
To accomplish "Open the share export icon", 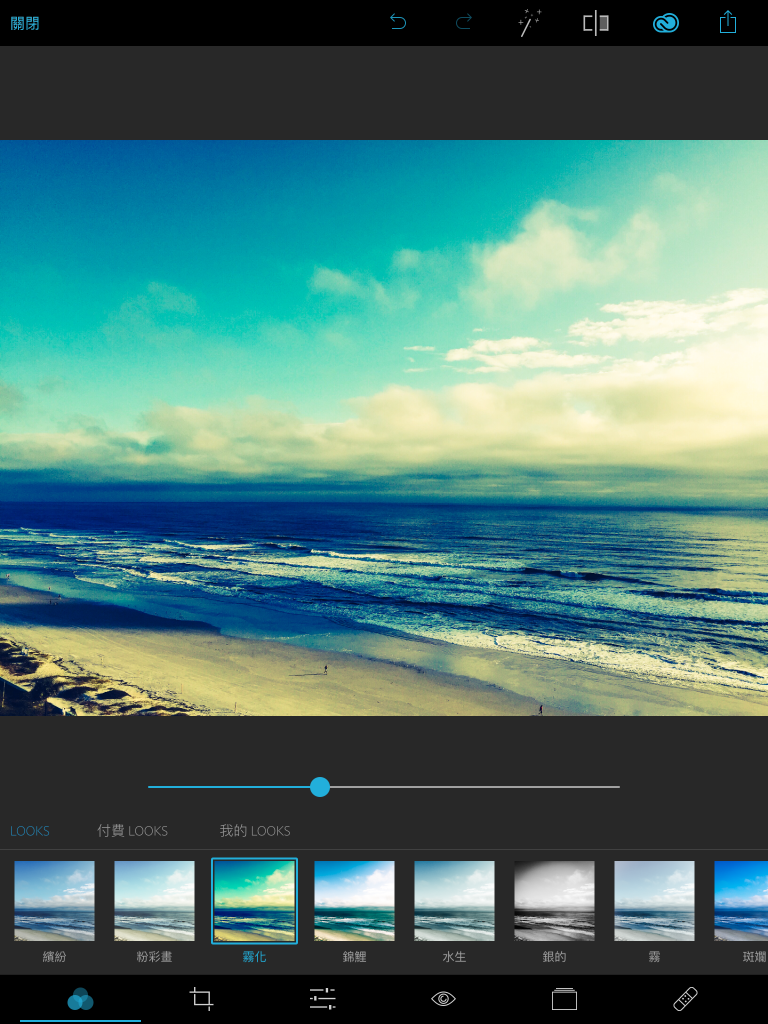I will tap(728, 22).
